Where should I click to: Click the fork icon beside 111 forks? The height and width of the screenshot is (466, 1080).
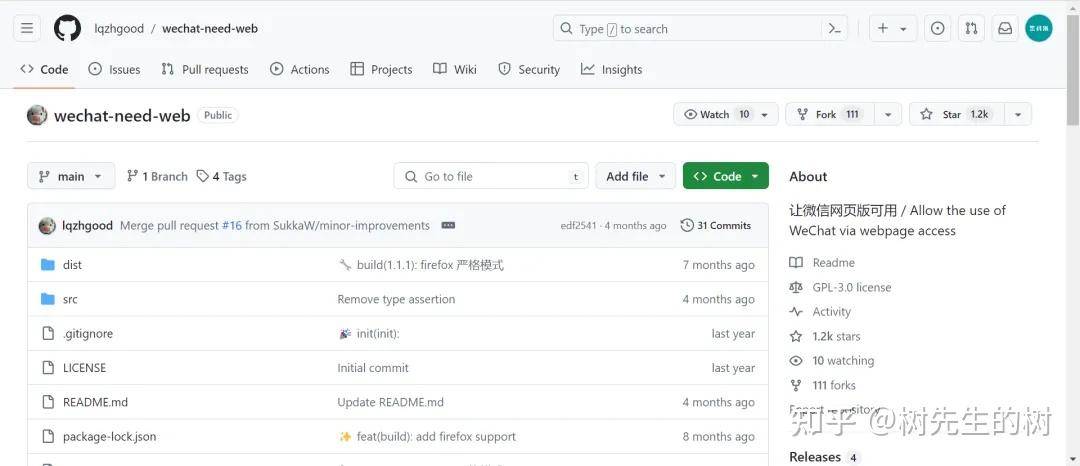coord(796,385)
